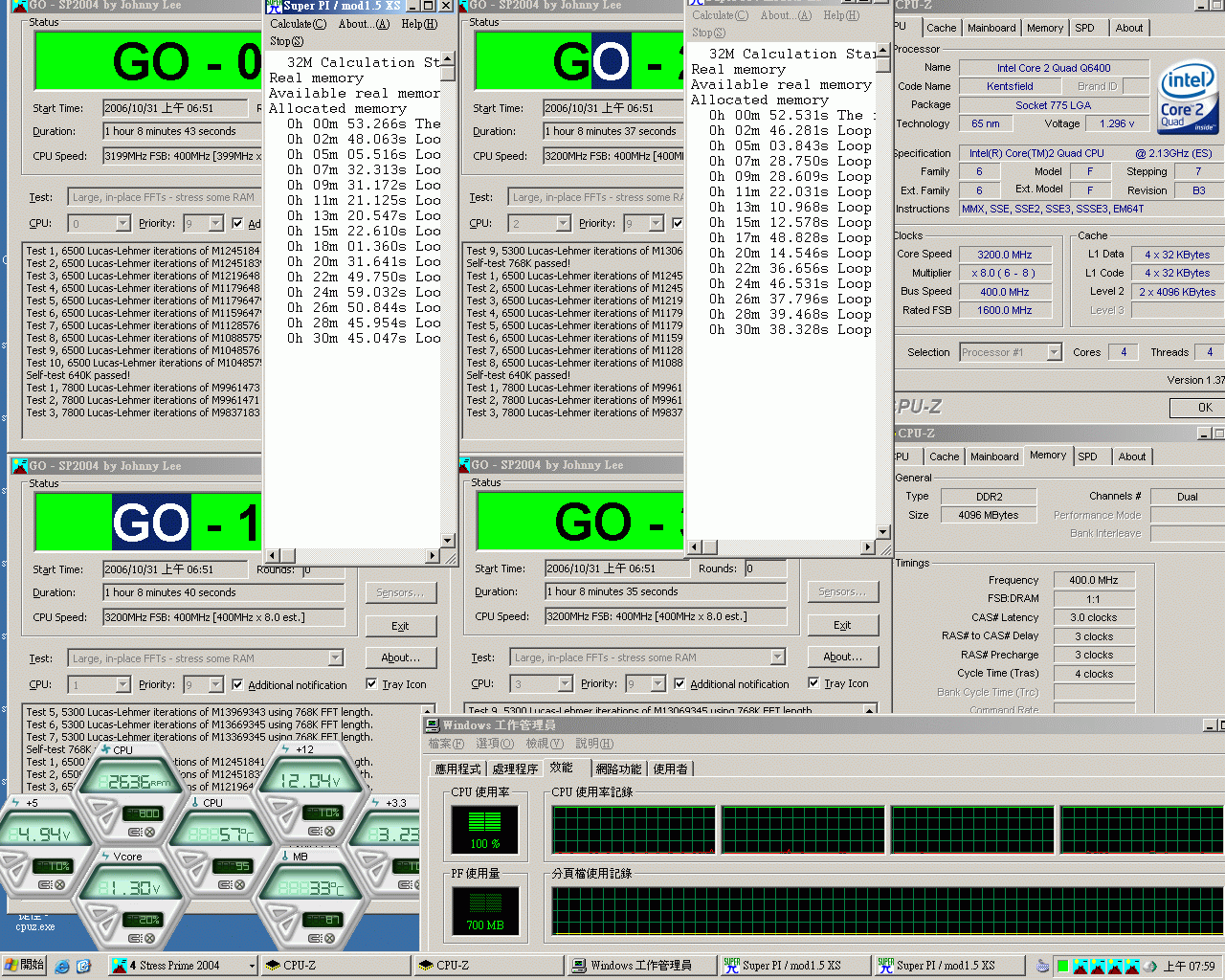1225x980 pixels.
Task: Click down scroll arrow of second Super PI
Action: point(882,532)
